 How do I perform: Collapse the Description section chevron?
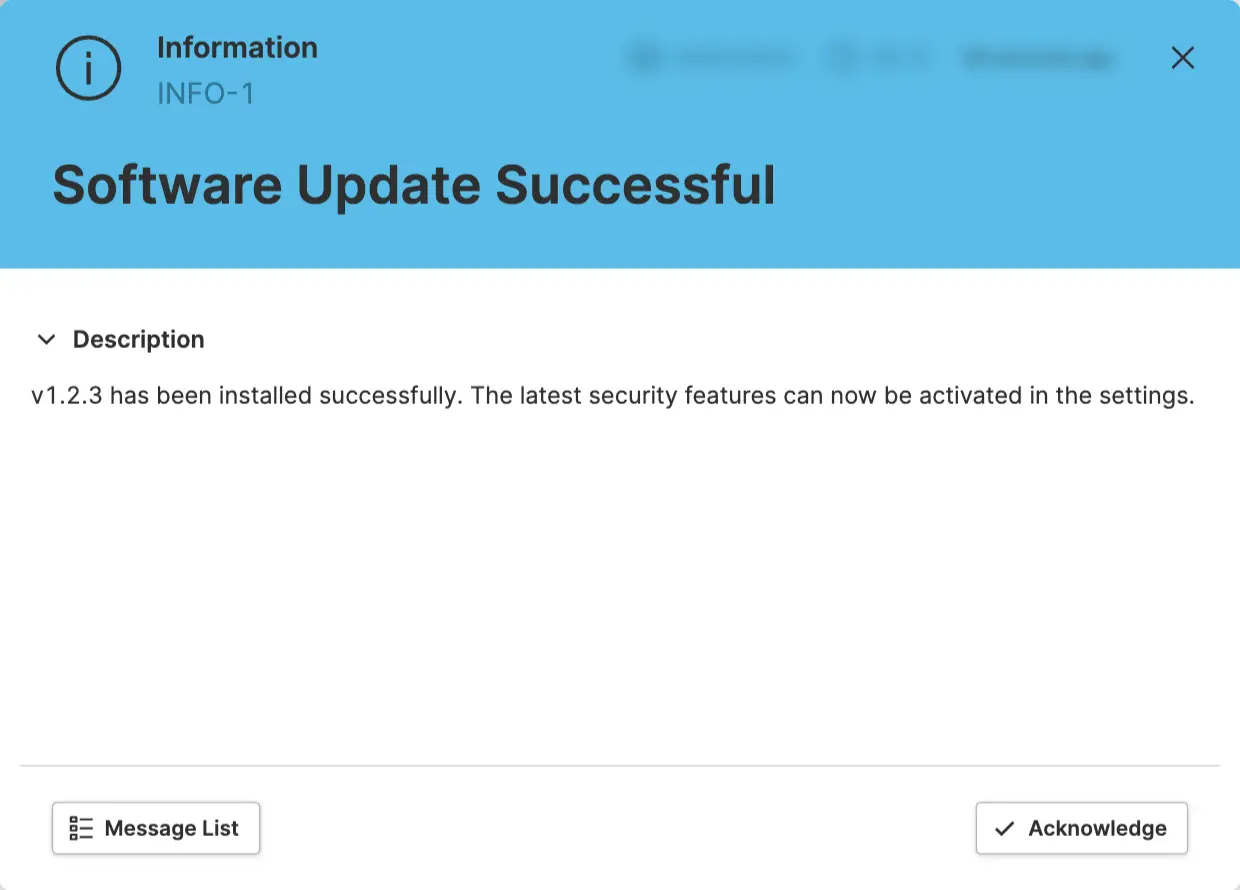[46, 340]
